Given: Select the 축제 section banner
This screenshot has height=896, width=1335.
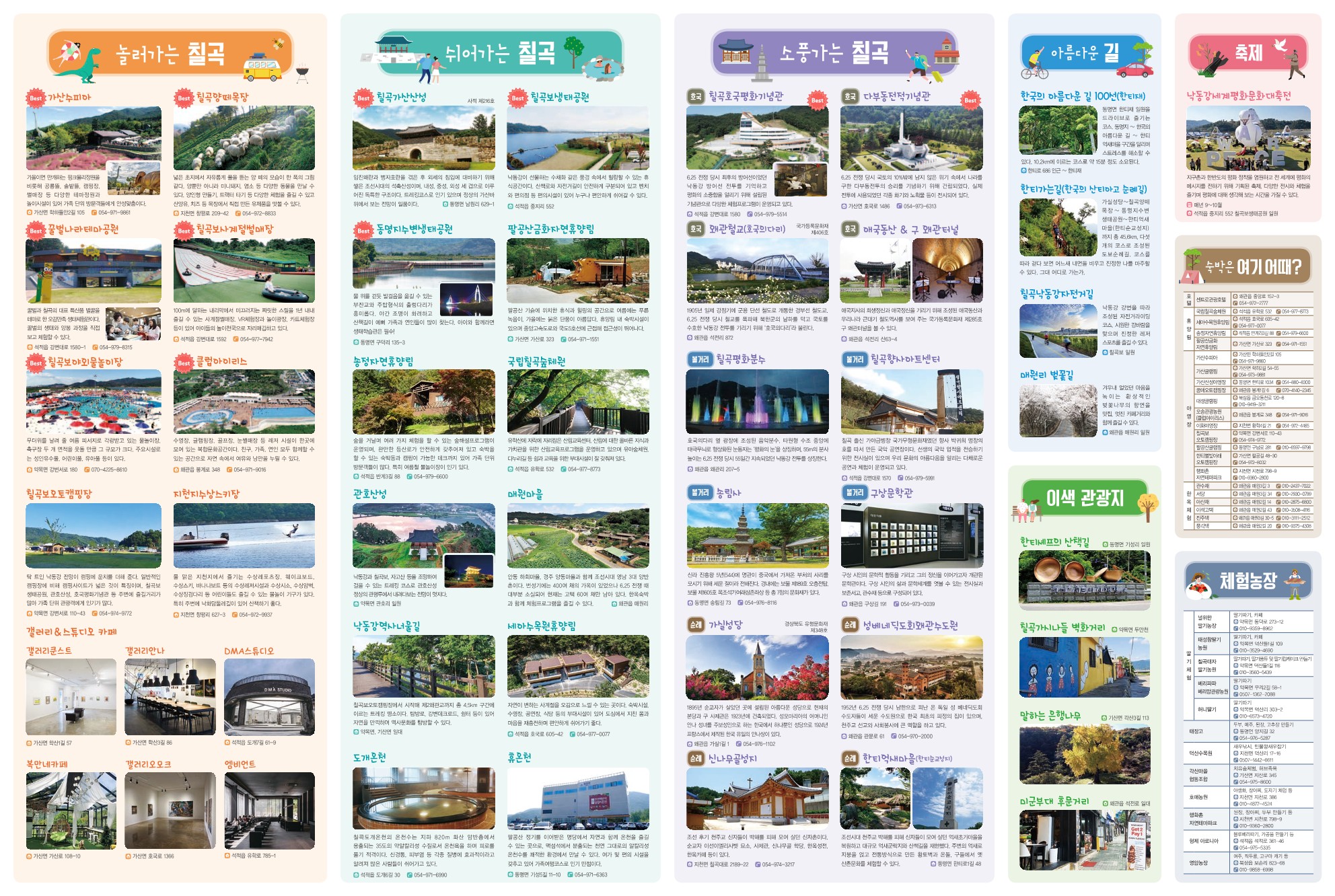Looking at the screenshot, I should click(x=1248, y=53).
